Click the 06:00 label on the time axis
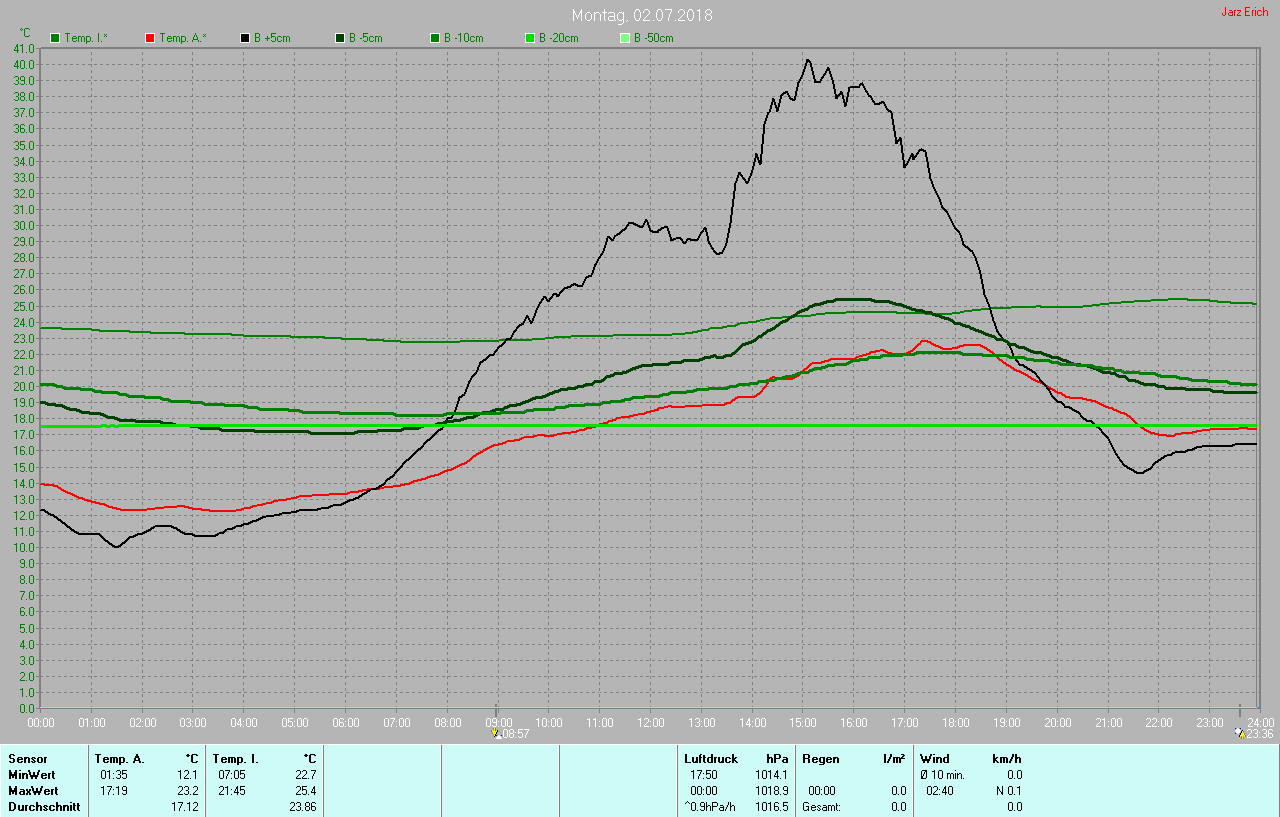This screenshot has height=817, width=1280. coord(345,722)
